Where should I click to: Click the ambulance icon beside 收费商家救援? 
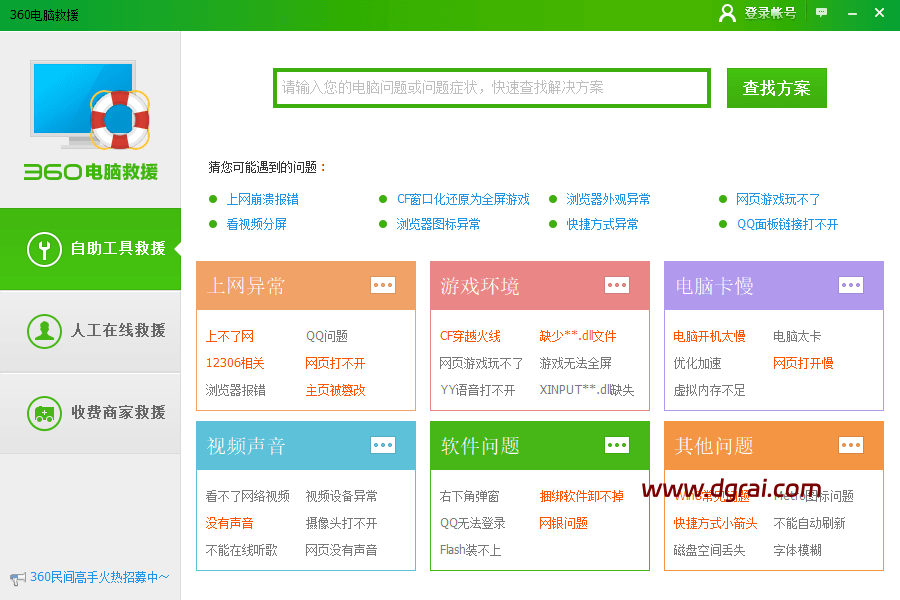click(x=44, y=413)
